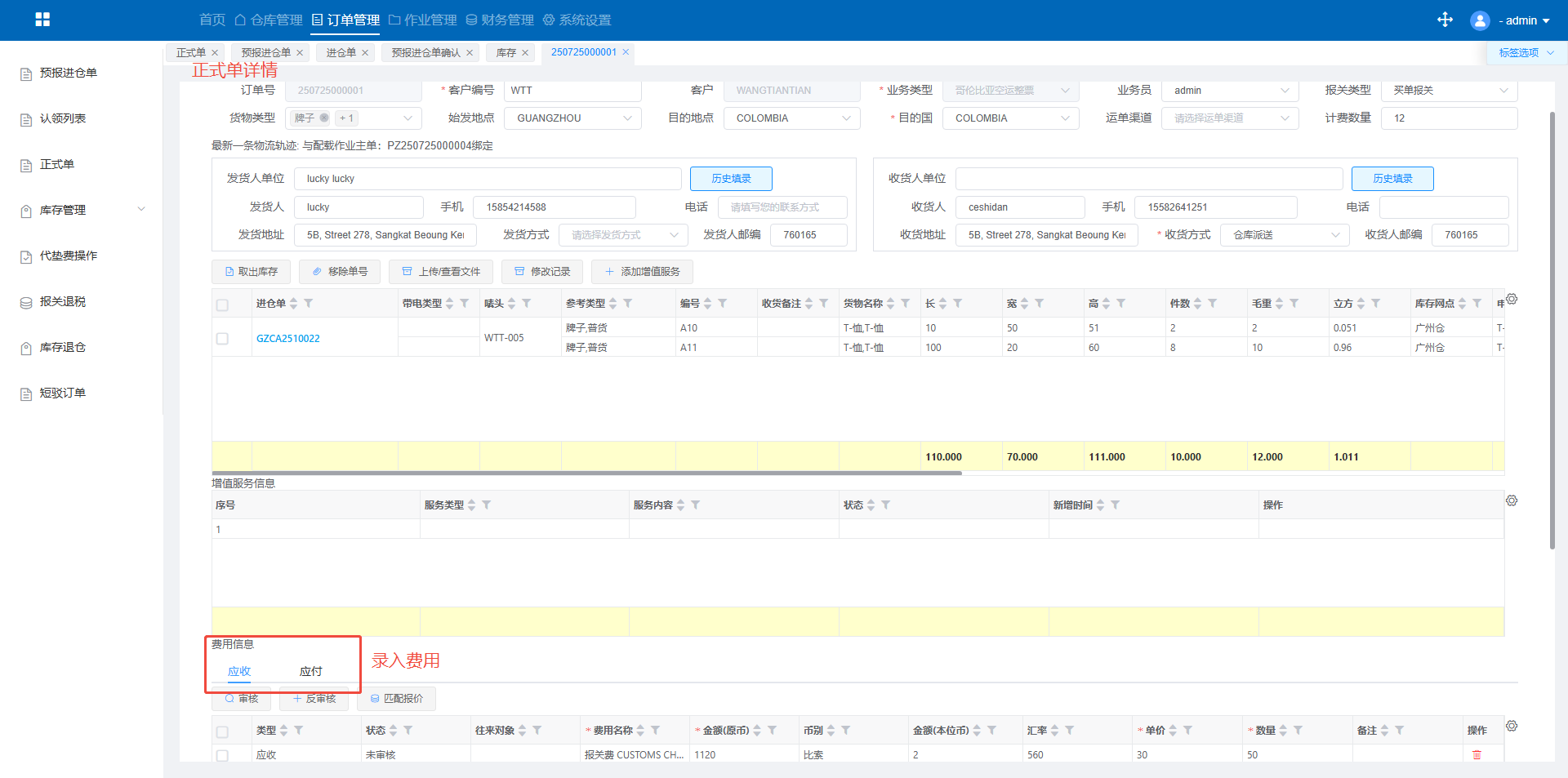Screen dimensions: 1568x778
Task: Tick the checkbox for 应收 fee row
Action: point(222,755)
